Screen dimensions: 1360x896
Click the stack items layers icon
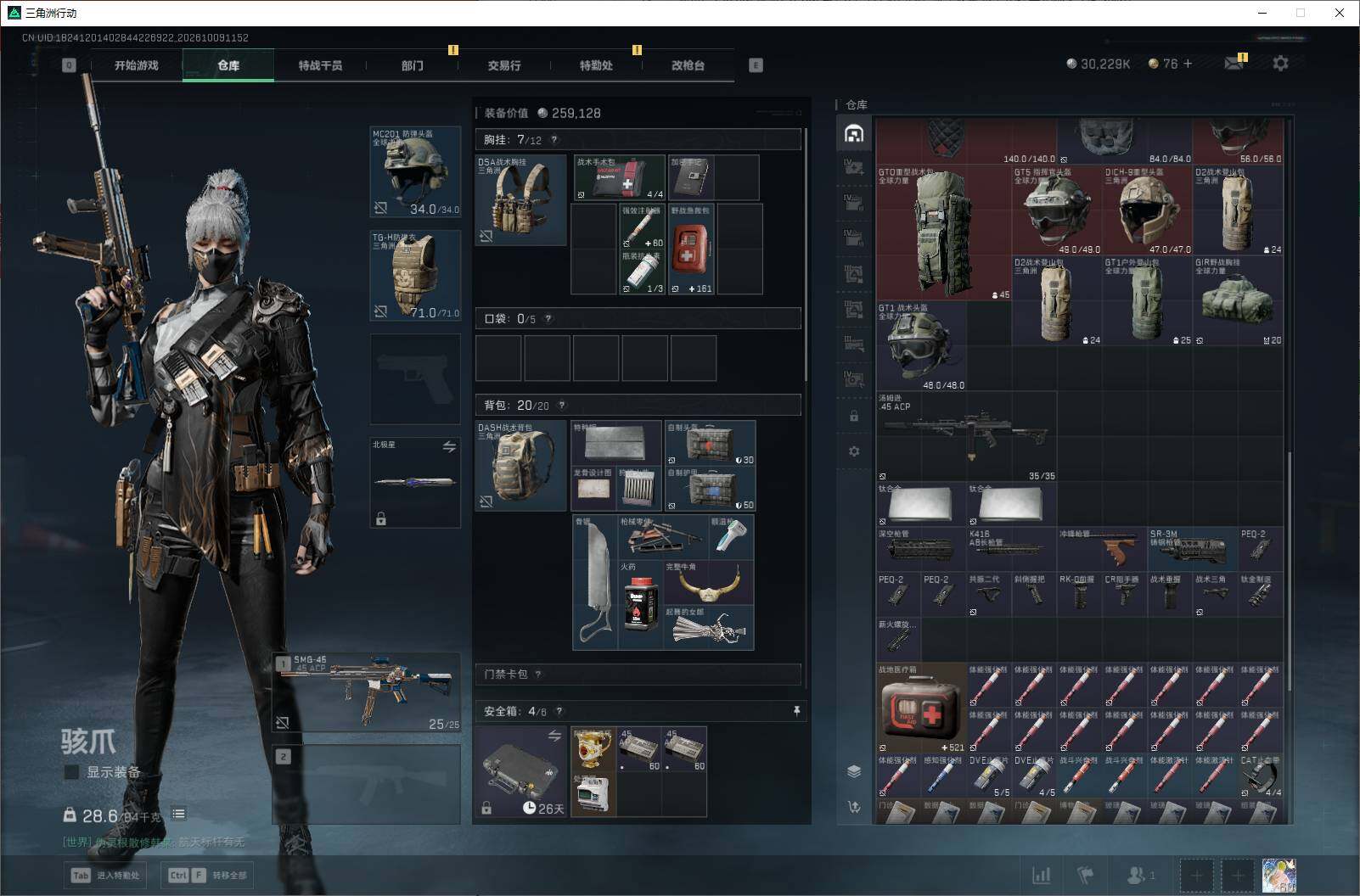click(854, 771)
